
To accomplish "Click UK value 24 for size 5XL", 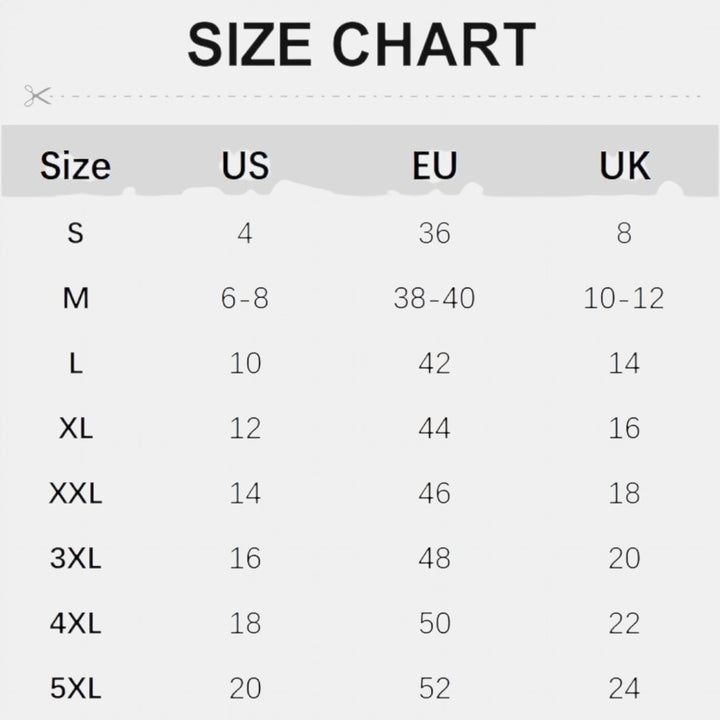I will pos(624,688).
